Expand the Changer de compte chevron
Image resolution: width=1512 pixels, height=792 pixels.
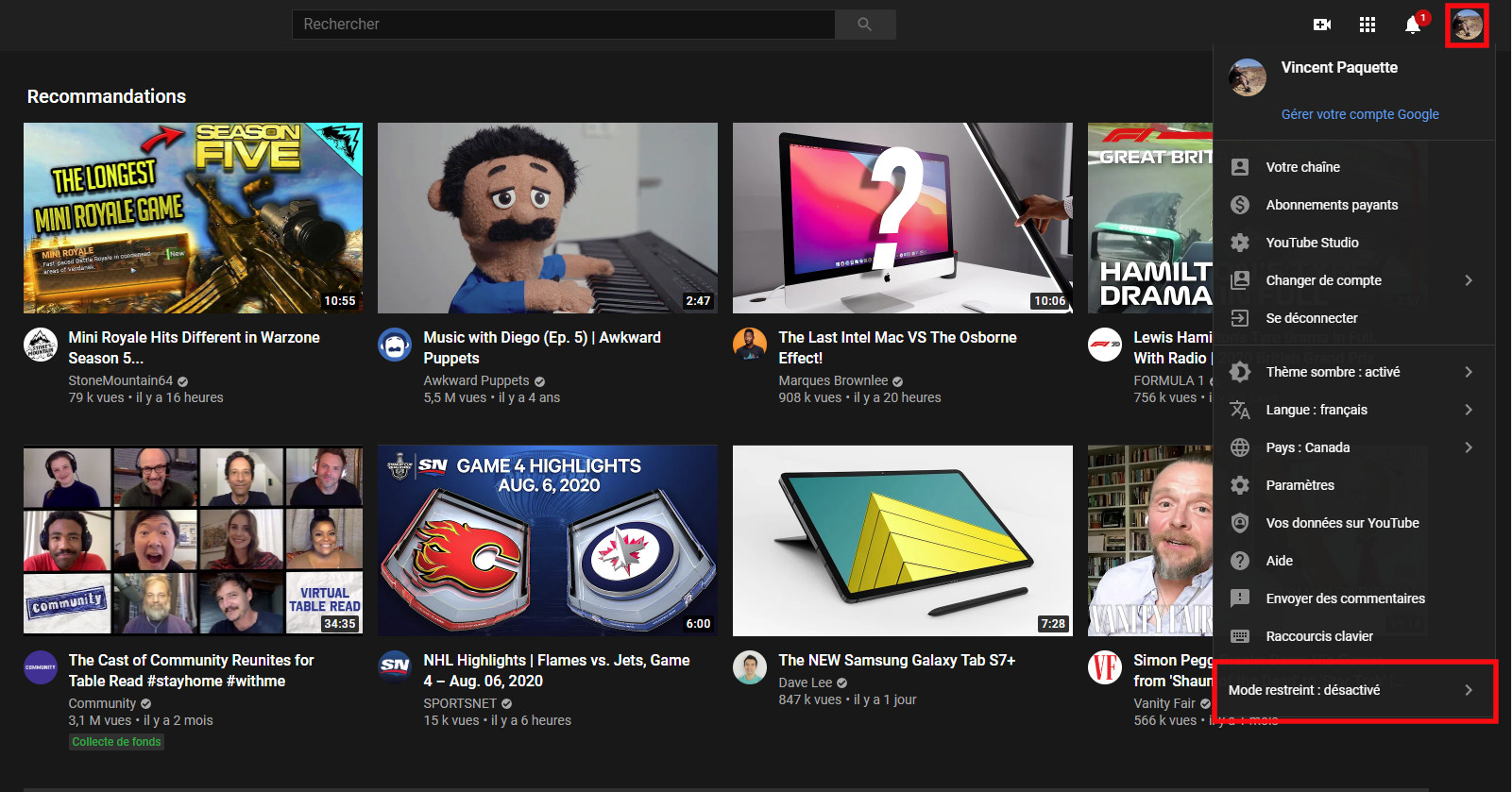[x=1469, y=280]
